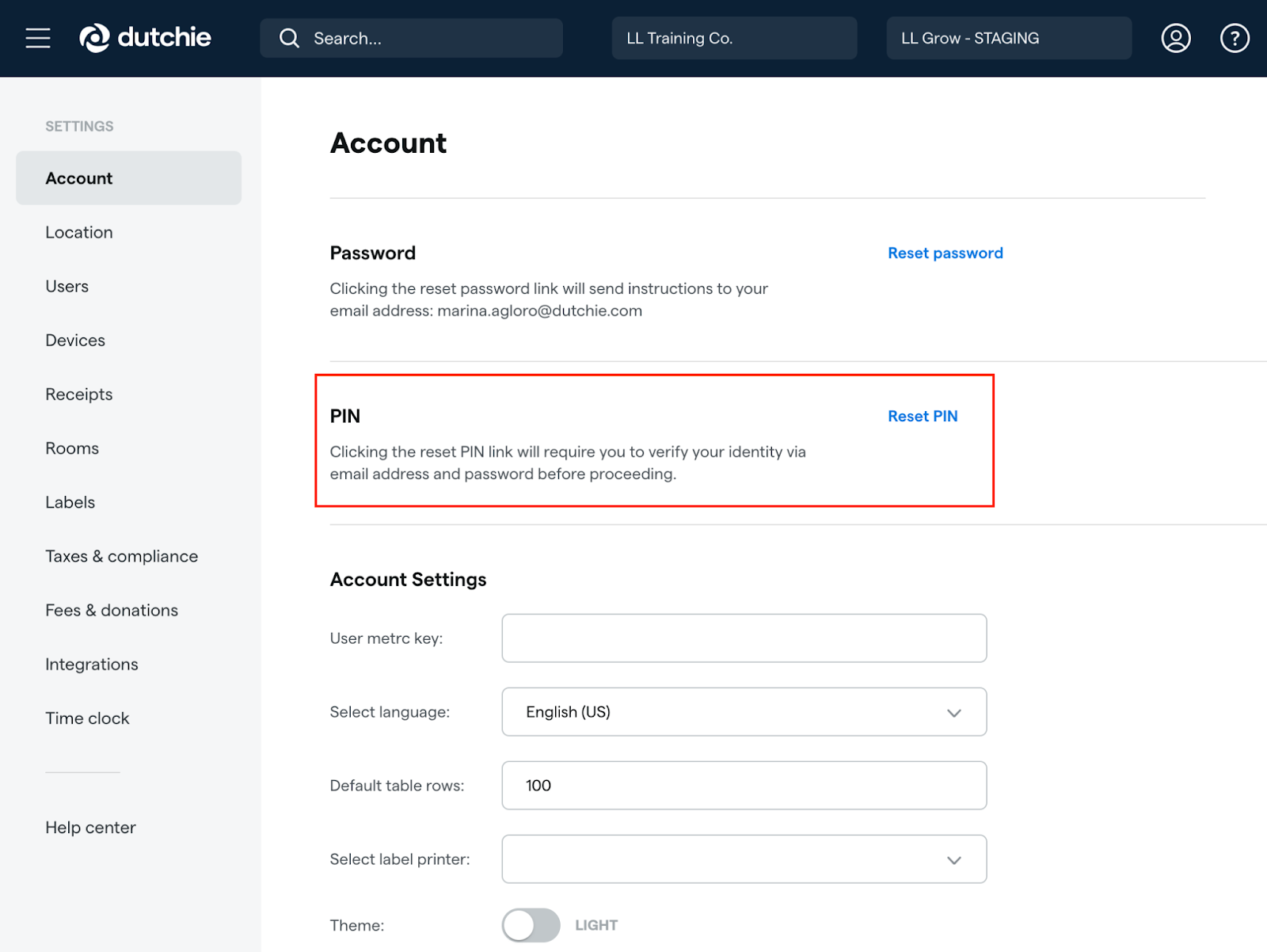Expand the Select language dropdown
1267x952 pixels.
click(x=744, y=711)
